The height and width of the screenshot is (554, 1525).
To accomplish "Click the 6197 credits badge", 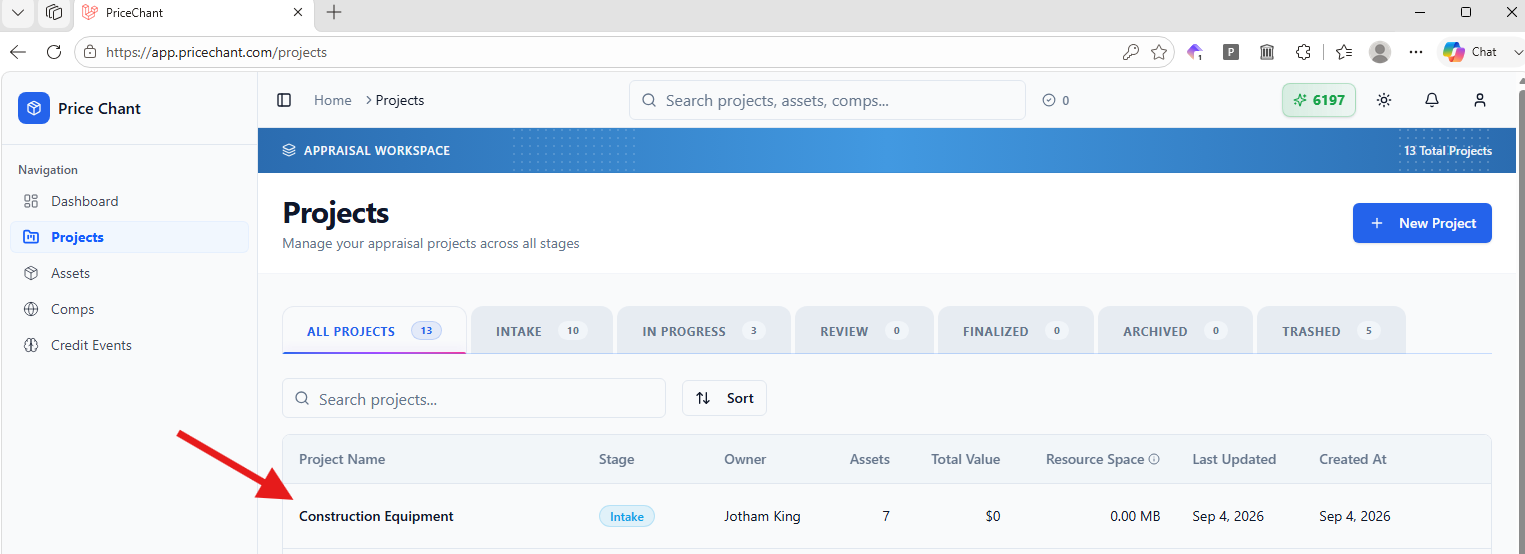I will (x=1319, y=100).
